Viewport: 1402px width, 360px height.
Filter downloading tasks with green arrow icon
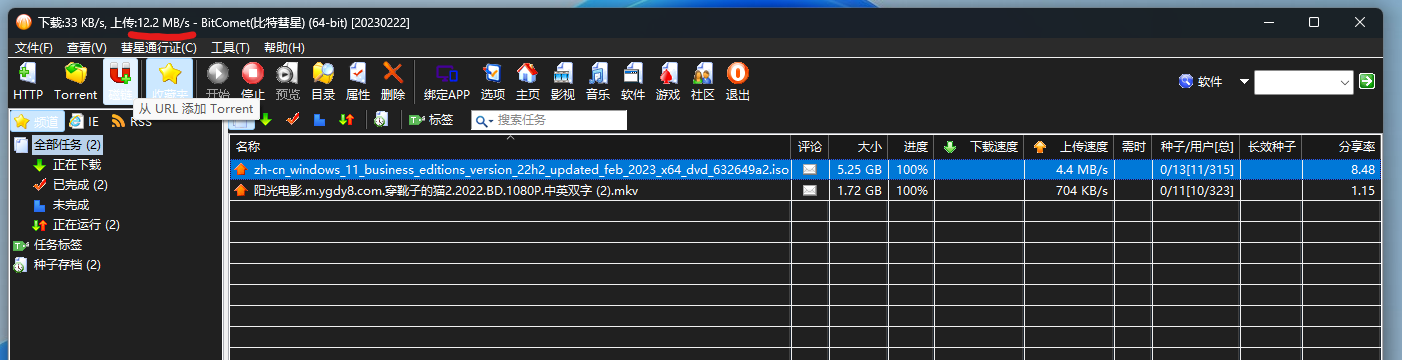point(266,120)
